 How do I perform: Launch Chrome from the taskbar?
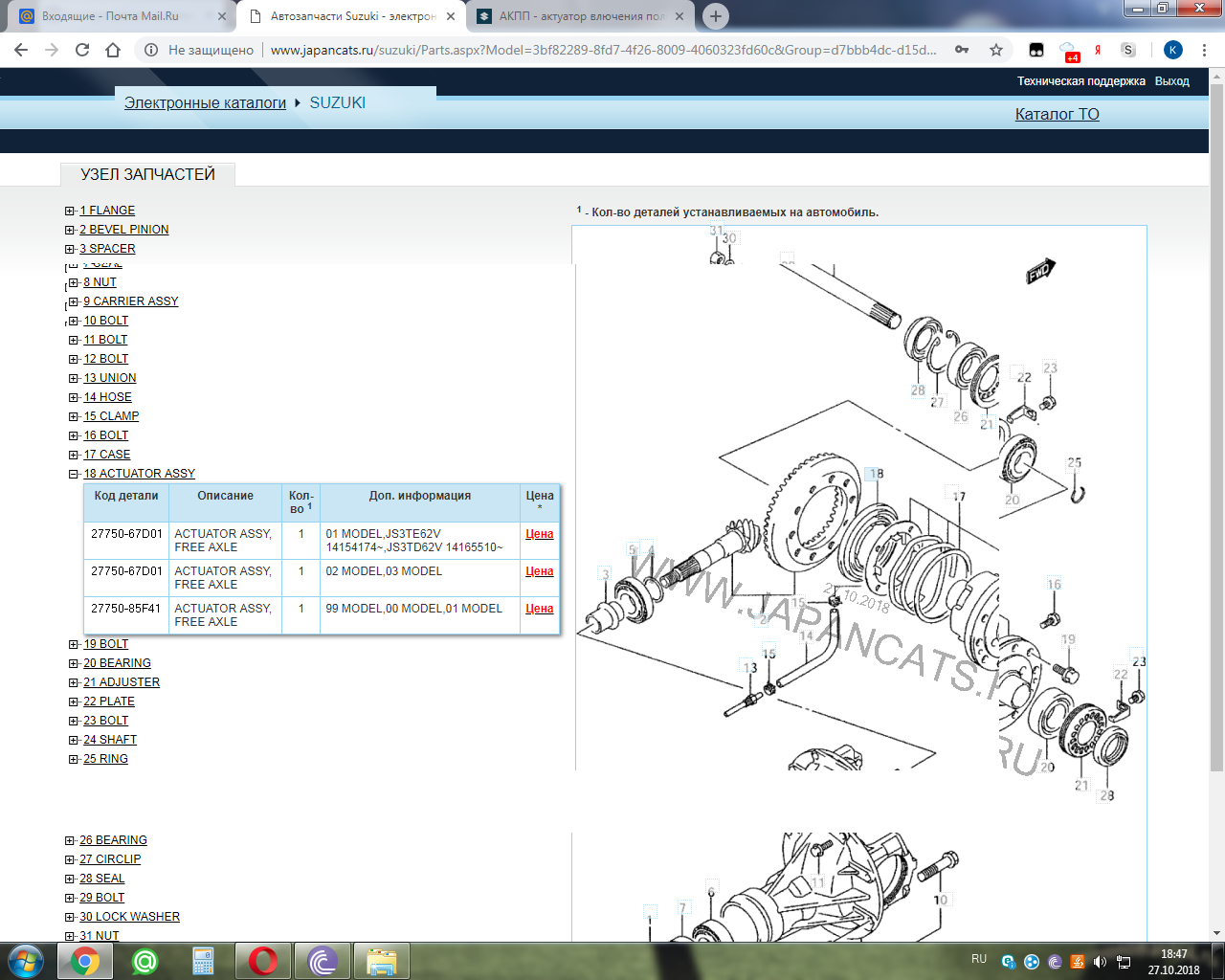pos(85,960)
